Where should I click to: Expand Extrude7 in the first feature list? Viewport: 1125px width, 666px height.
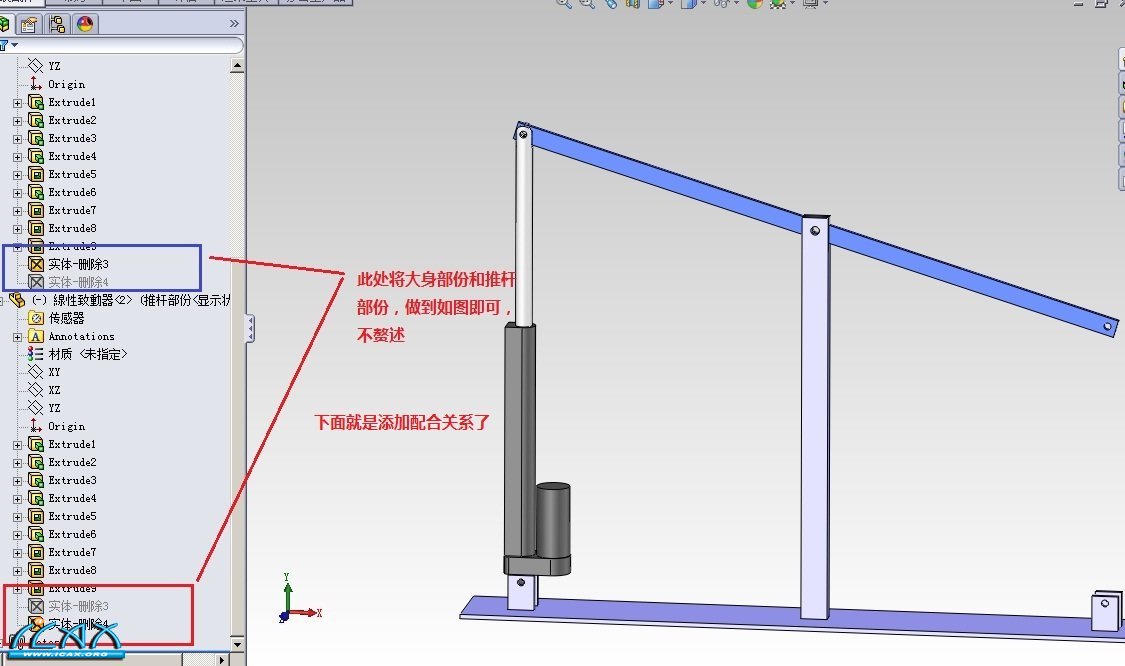[17, 210]
